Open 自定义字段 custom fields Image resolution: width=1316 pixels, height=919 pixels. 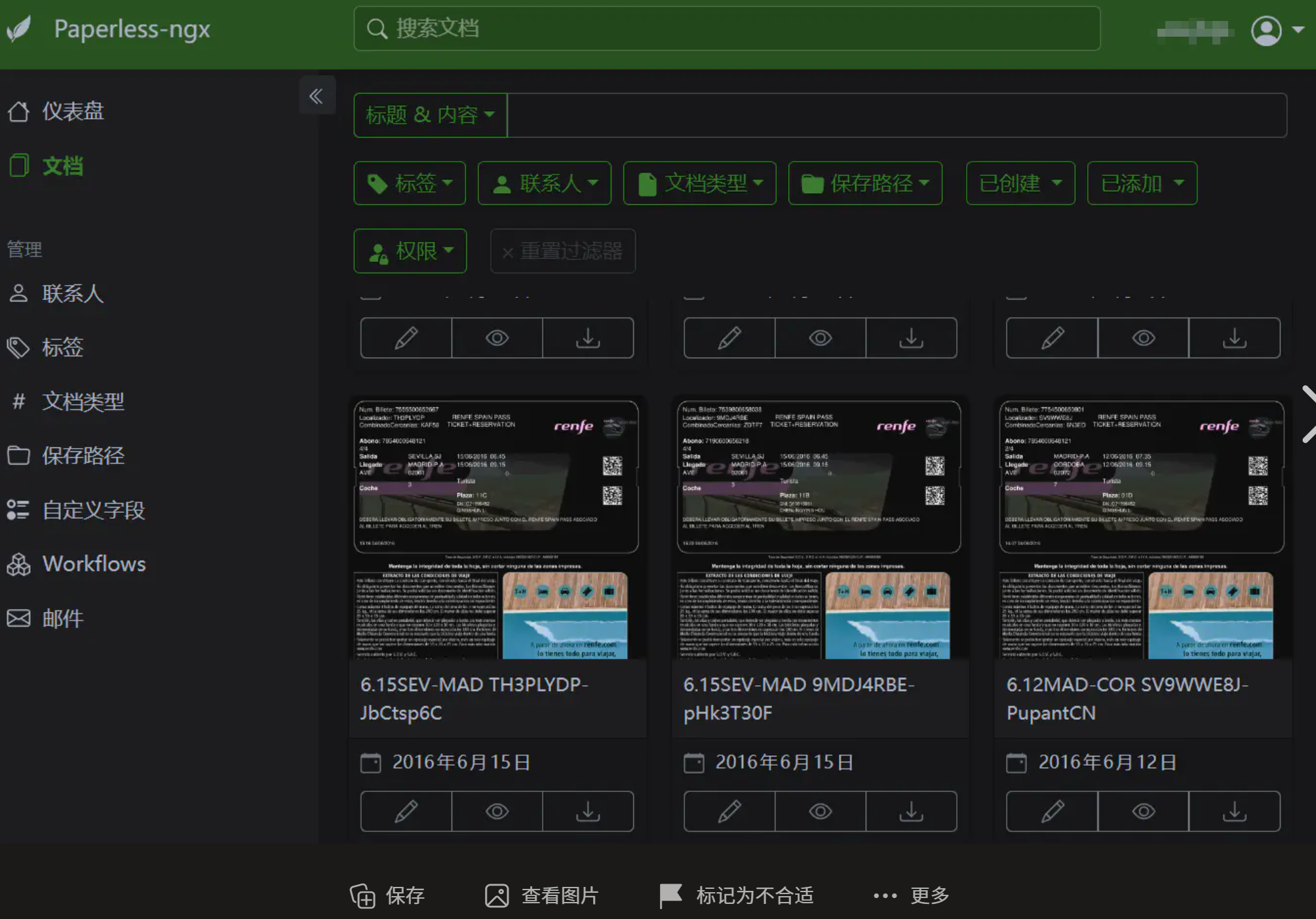[94, 510]
